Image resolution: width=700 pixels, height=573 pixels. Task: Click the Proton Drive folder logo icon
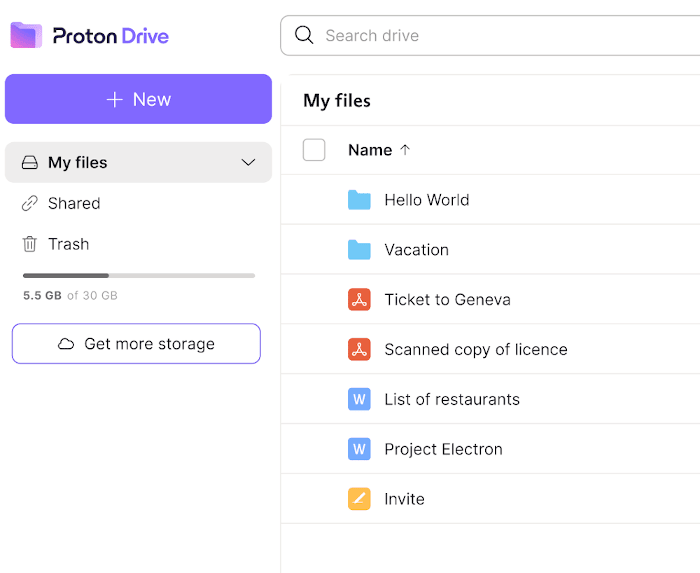point(26,35)
